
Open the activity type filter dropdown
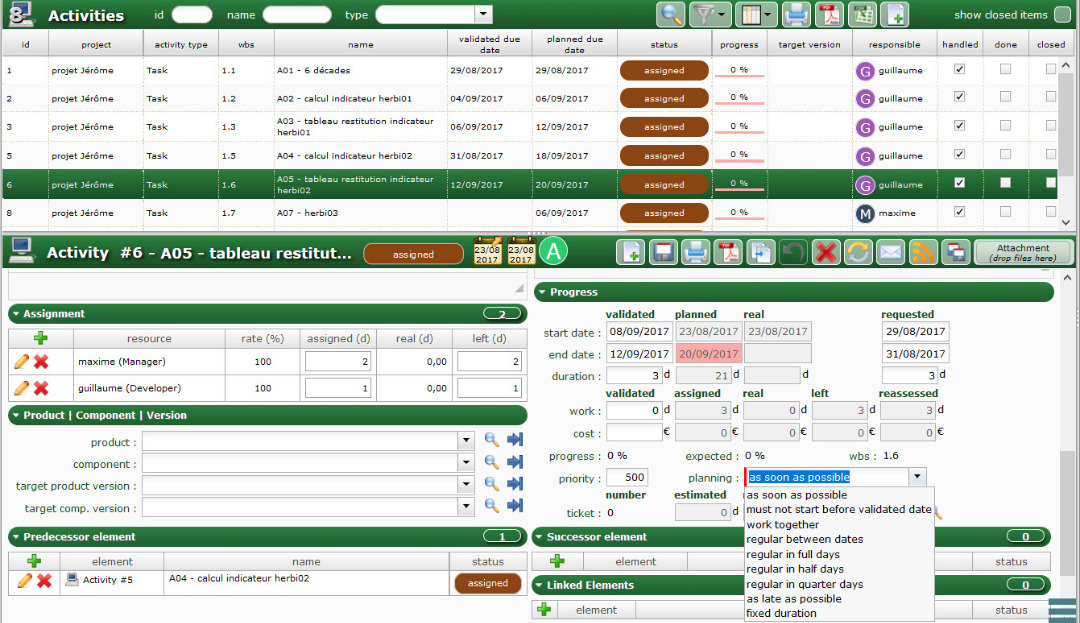pyautogui.click(x=483, y=15)
